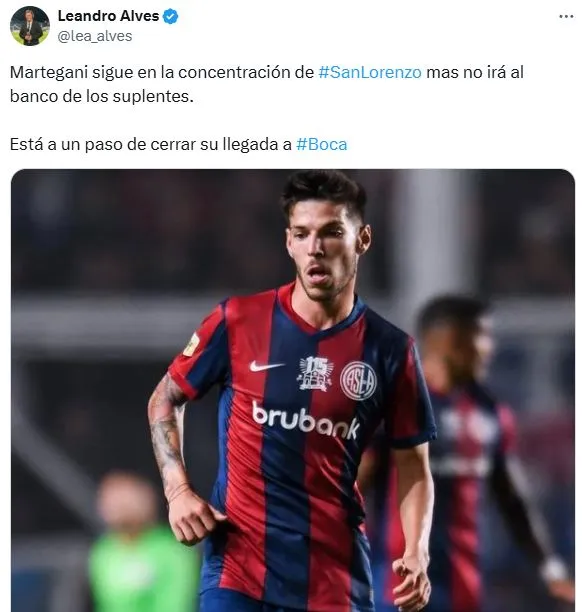588x612 pixels.
Task: Click the Leandro Alves display name
Action: 108,16
